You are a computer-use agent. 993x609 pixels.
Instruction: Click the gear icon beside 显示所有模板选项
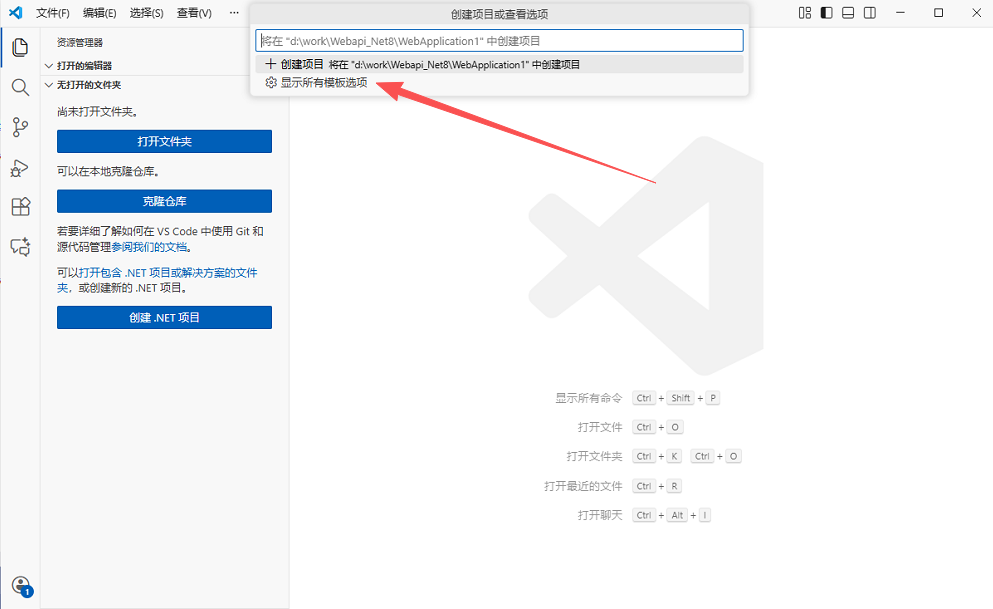[271, 82]
